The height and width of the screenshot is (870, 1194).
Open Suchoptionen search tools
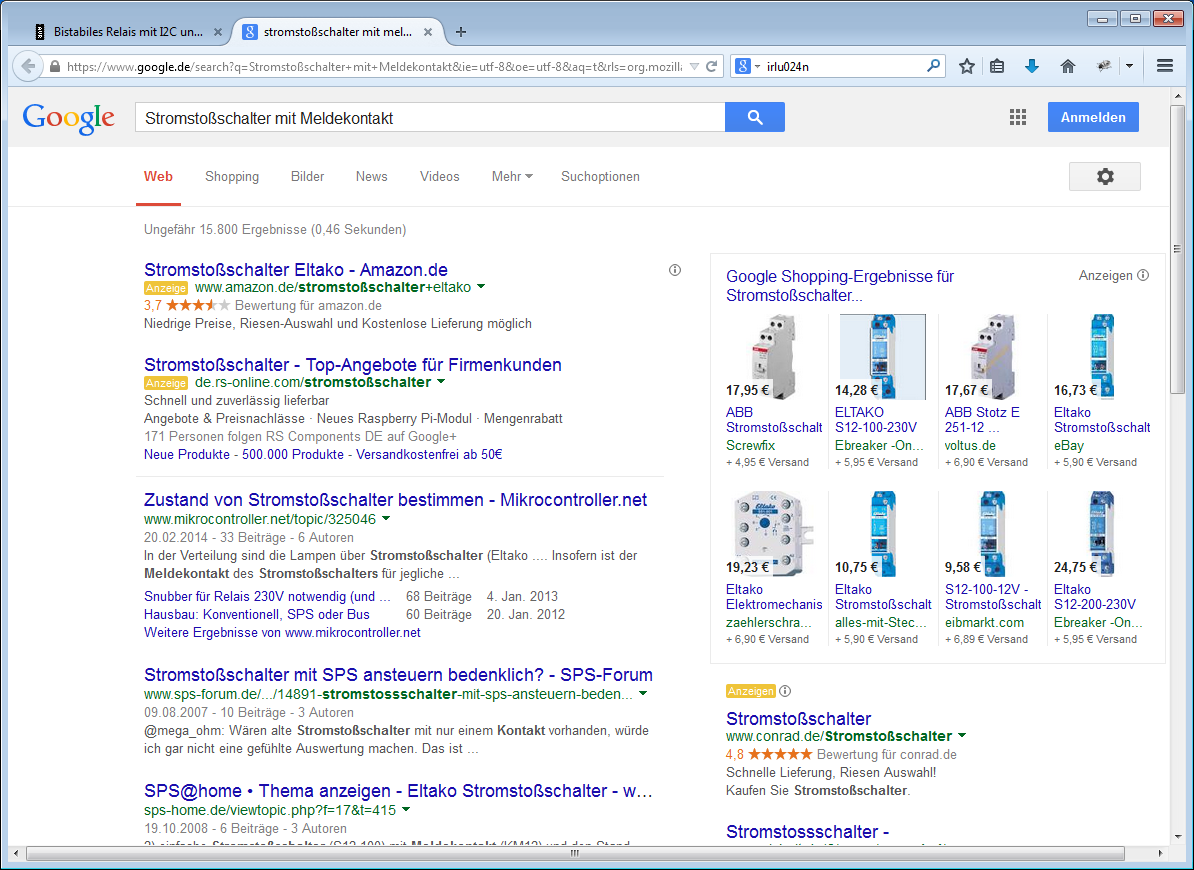[x=600, y=177]
